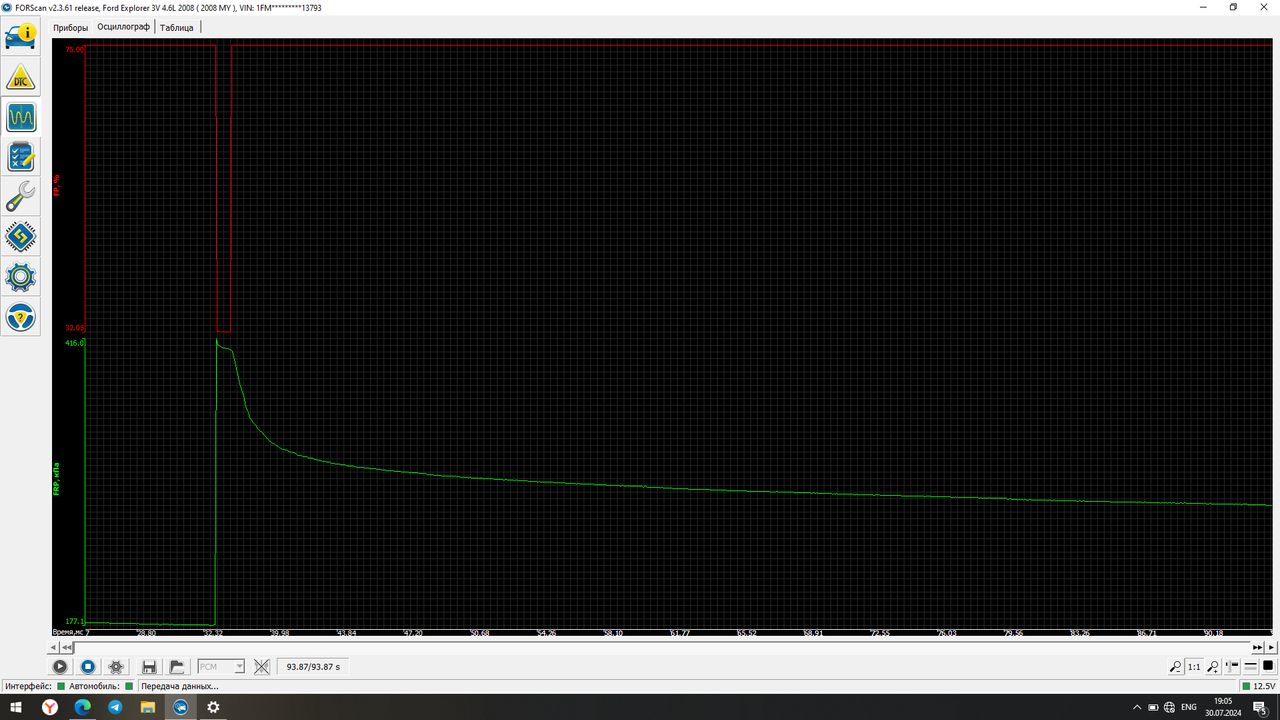
Task: Jump to timeline end with double-right arrow
Action: [x=1258, y=648]
